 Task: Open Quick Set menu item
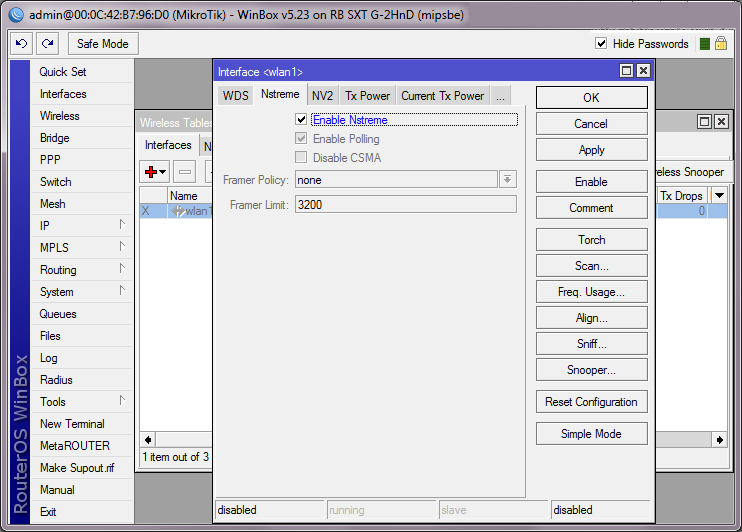[x=81, y=71]
